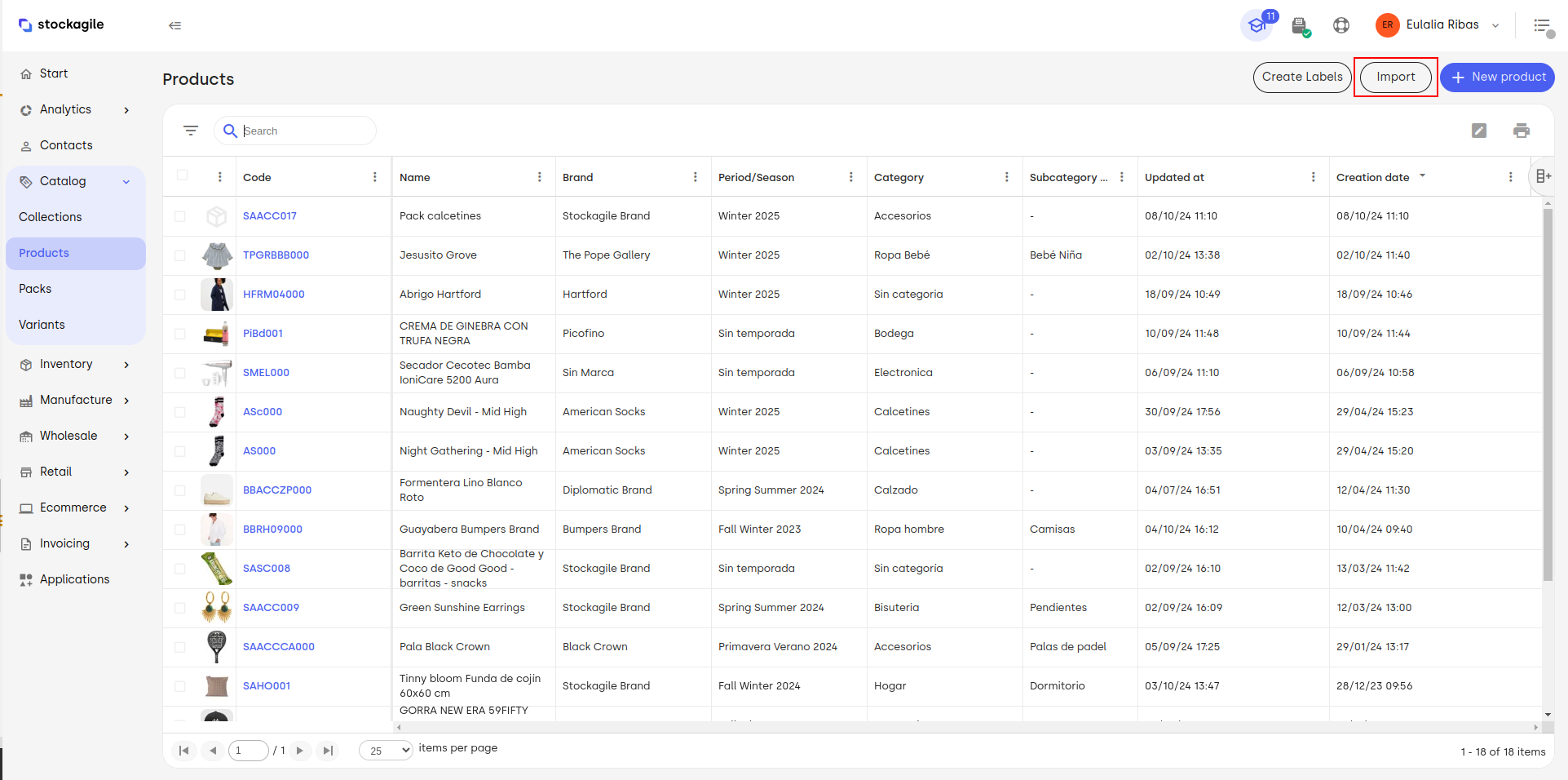
Task: Open Code column options menu
Action: [375, 177]
